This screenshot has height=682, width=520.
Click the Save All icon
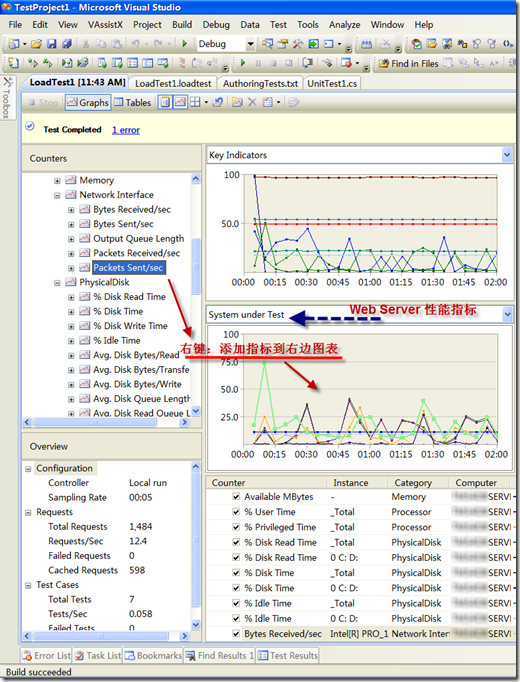click(x=67, y=43)
